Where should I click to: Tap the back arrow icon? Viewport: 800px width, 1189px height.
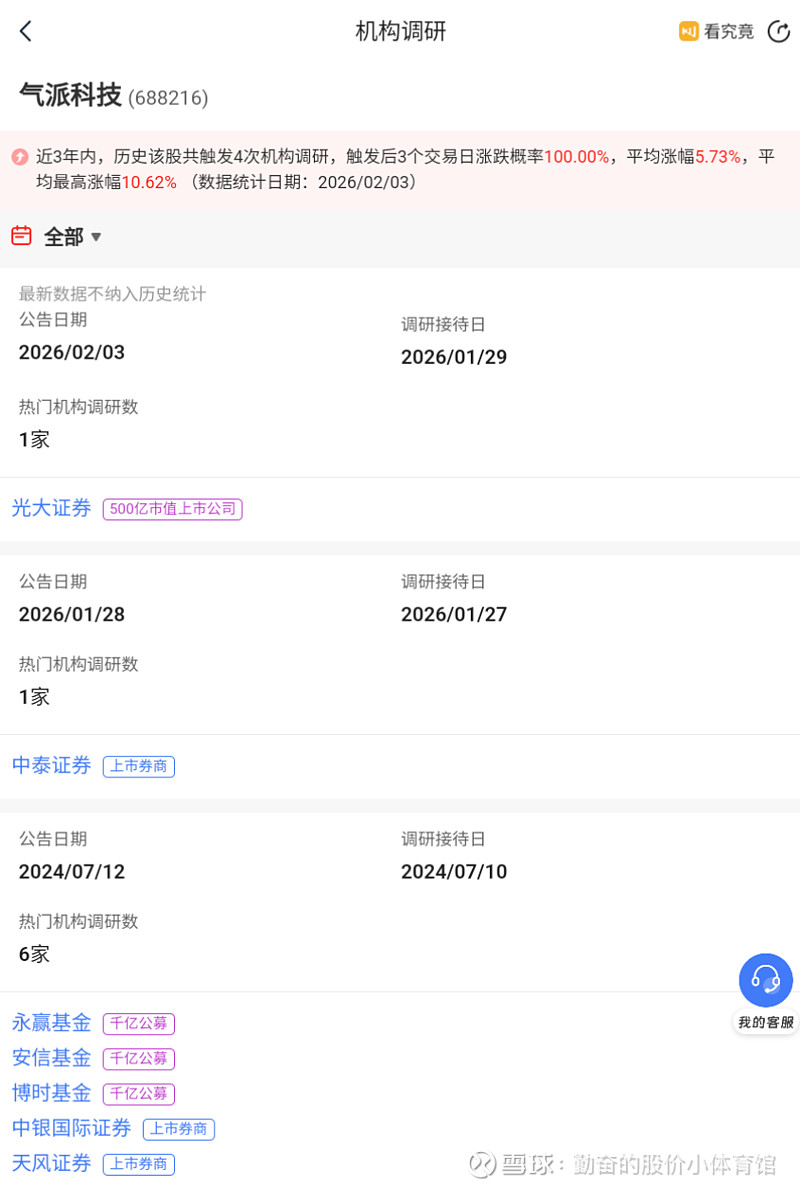click(x=26, y=31)
